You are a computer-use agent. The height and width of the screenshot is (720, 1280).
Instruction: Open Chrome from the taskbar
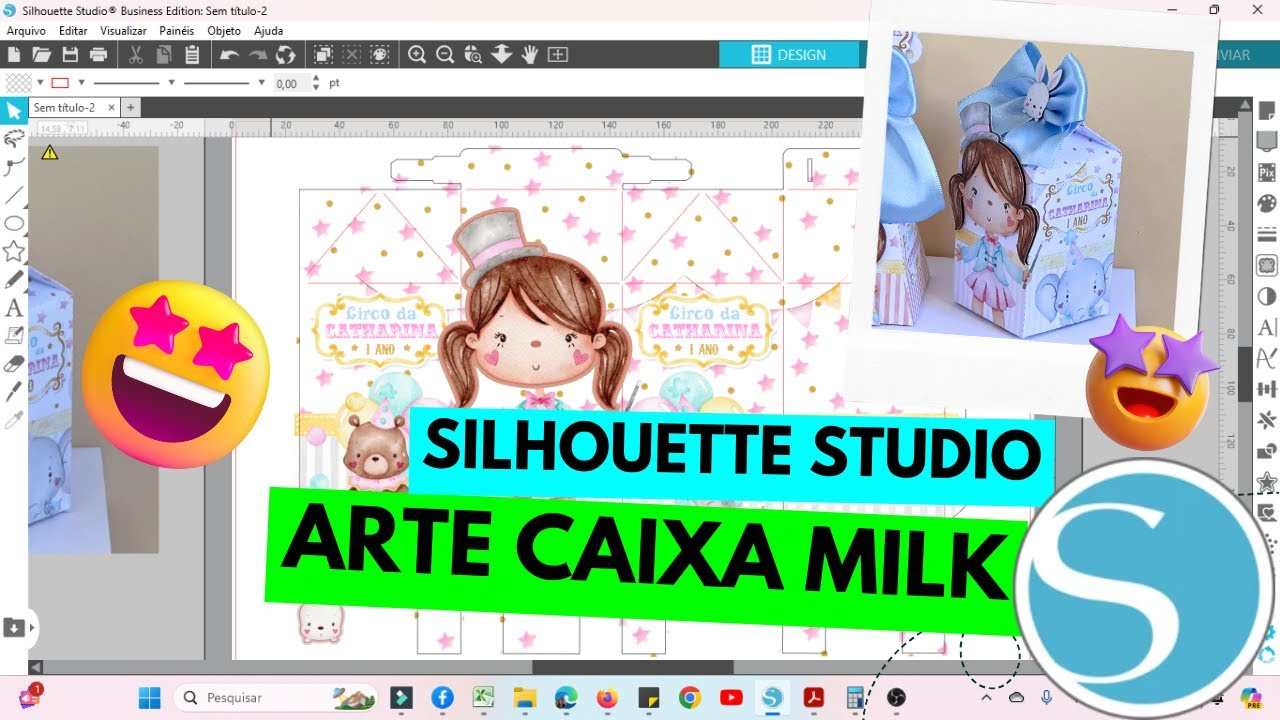click(689, 697)
